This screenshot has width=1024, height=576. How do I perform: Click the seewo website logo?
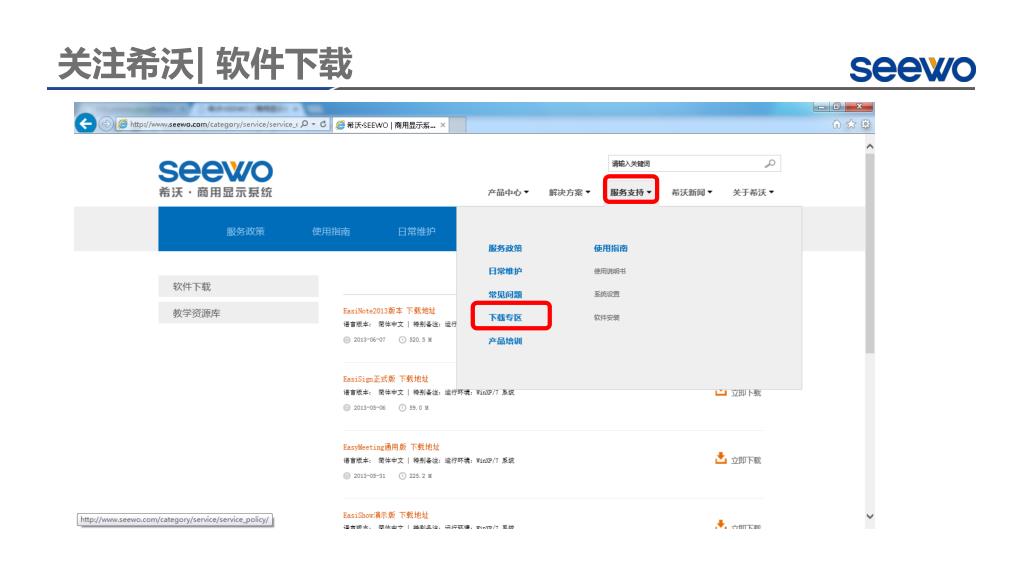216,178
